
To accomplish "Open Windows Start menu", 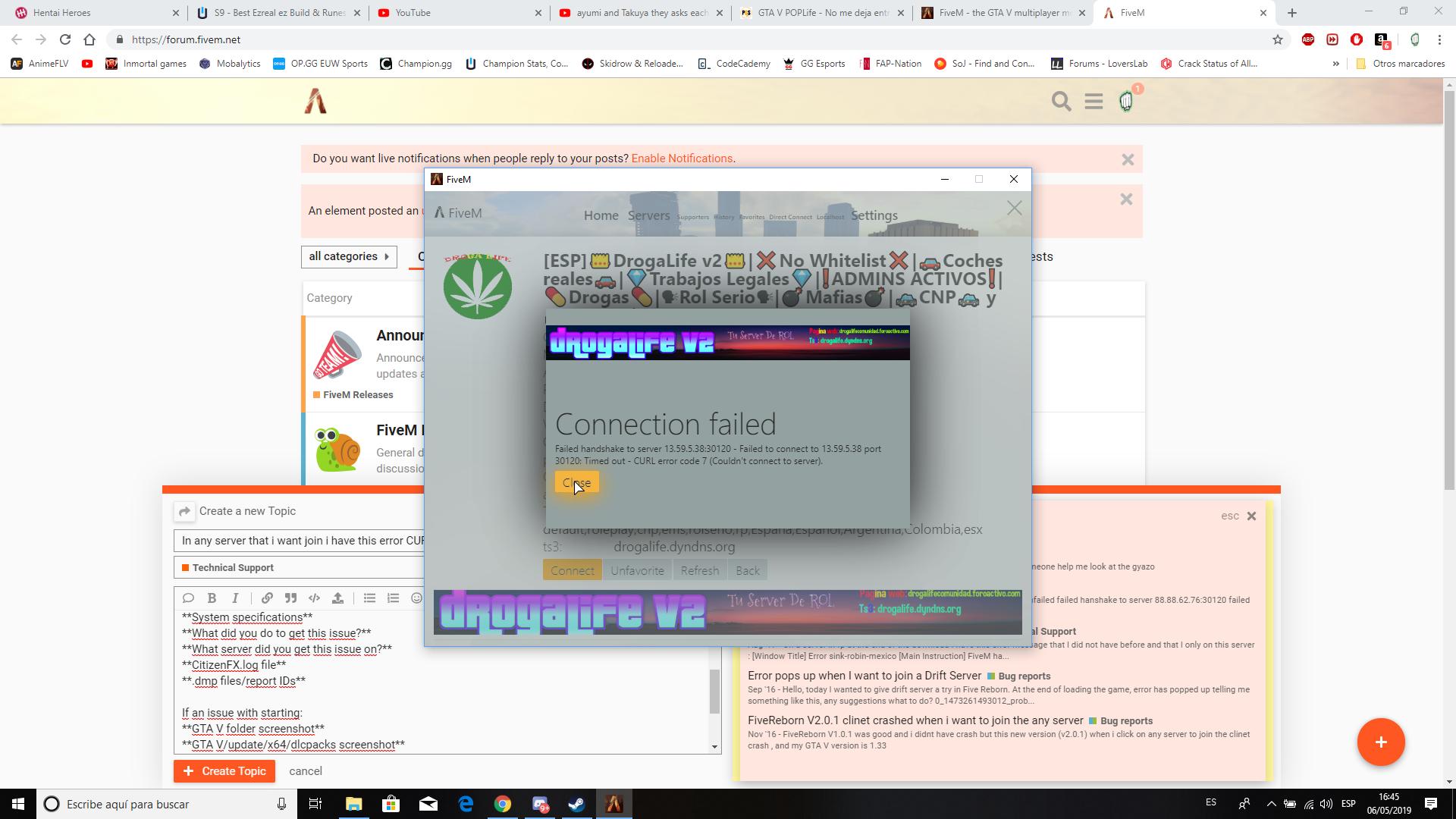I will (x=18, y=804).
